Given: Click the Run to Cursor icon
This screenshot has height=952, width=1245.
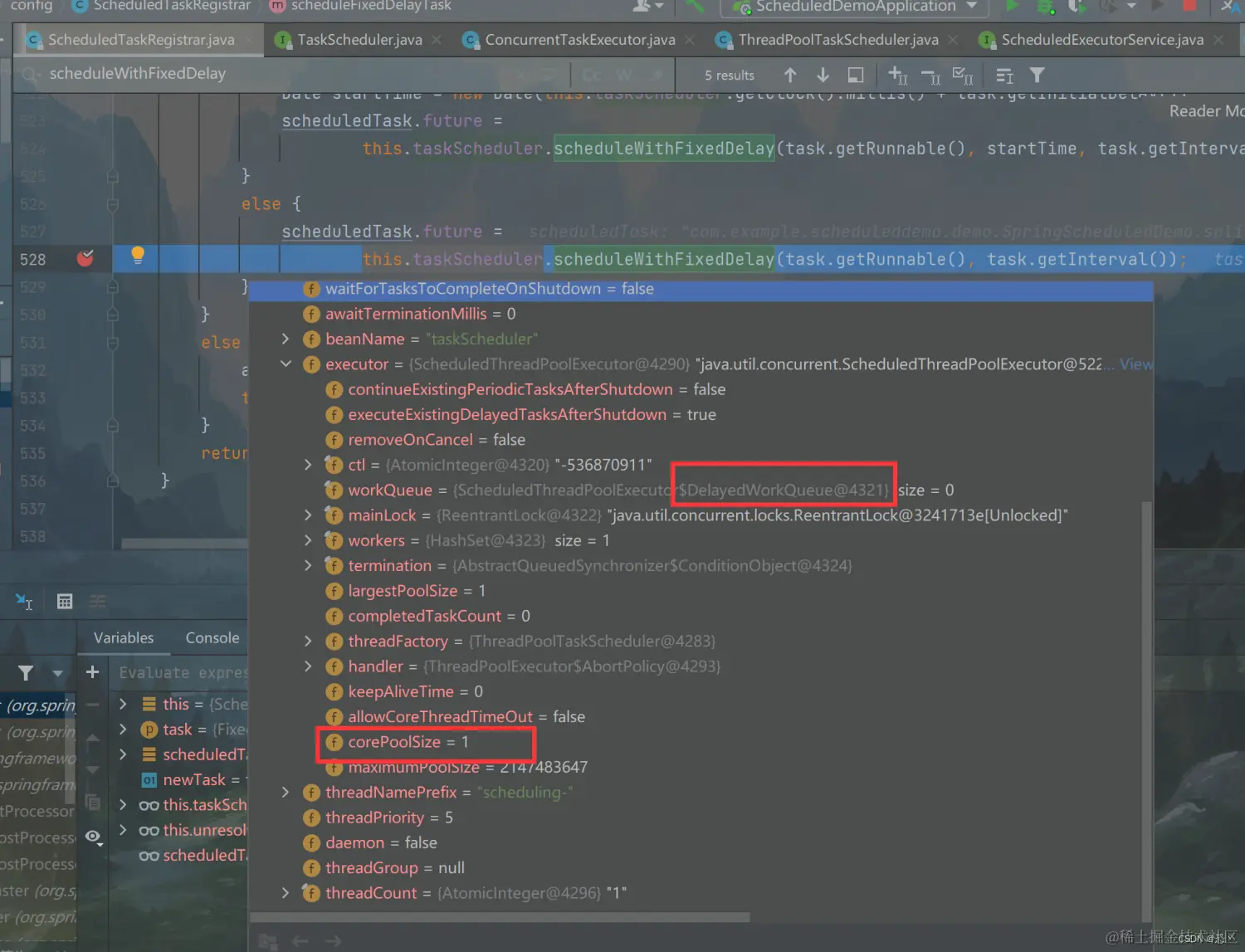Looking at the screenshot, I should pyautogui.click(x=24, y=602).
